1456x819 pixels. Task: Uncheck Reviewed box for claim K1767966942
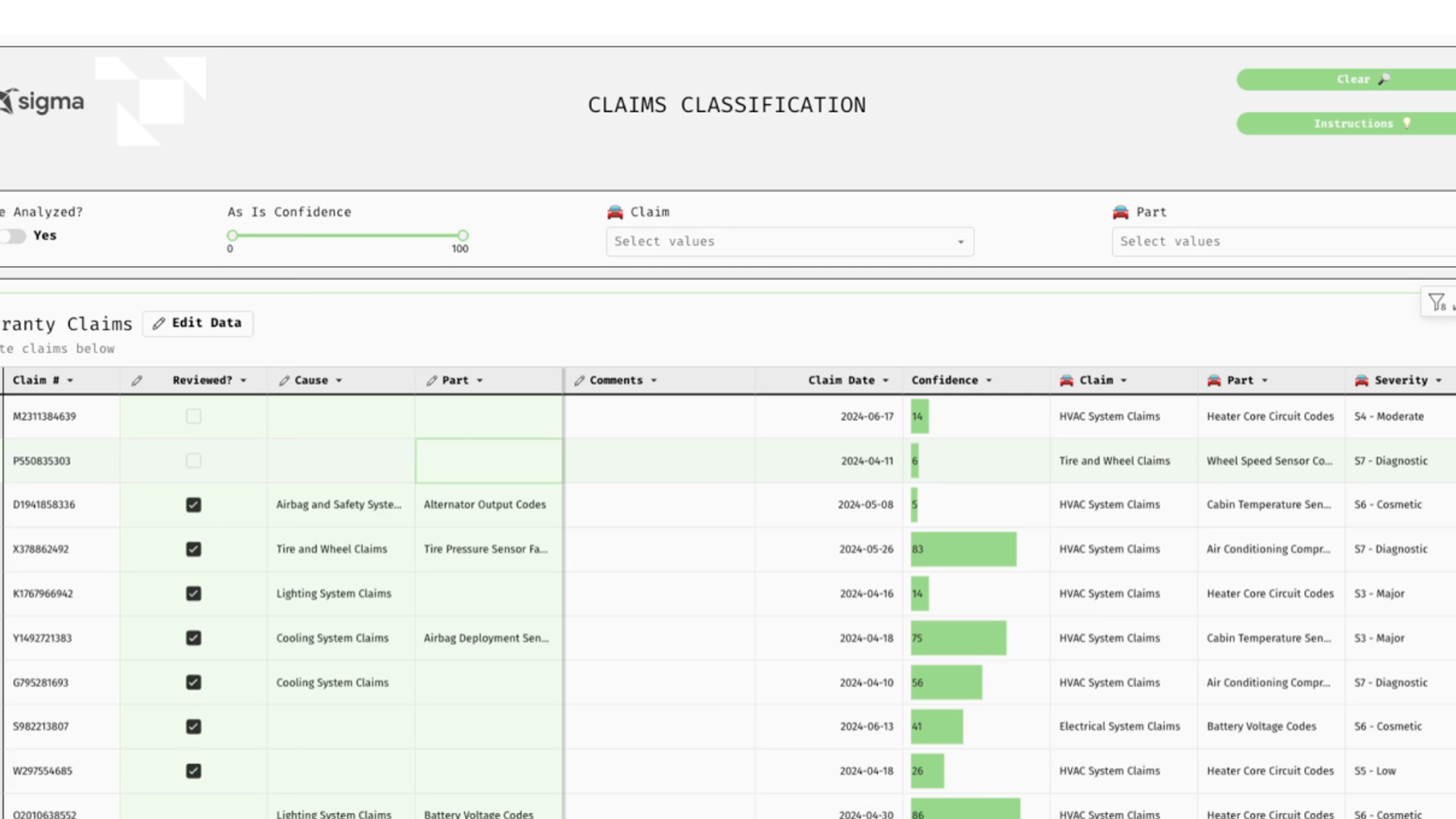tap(193, 593)
